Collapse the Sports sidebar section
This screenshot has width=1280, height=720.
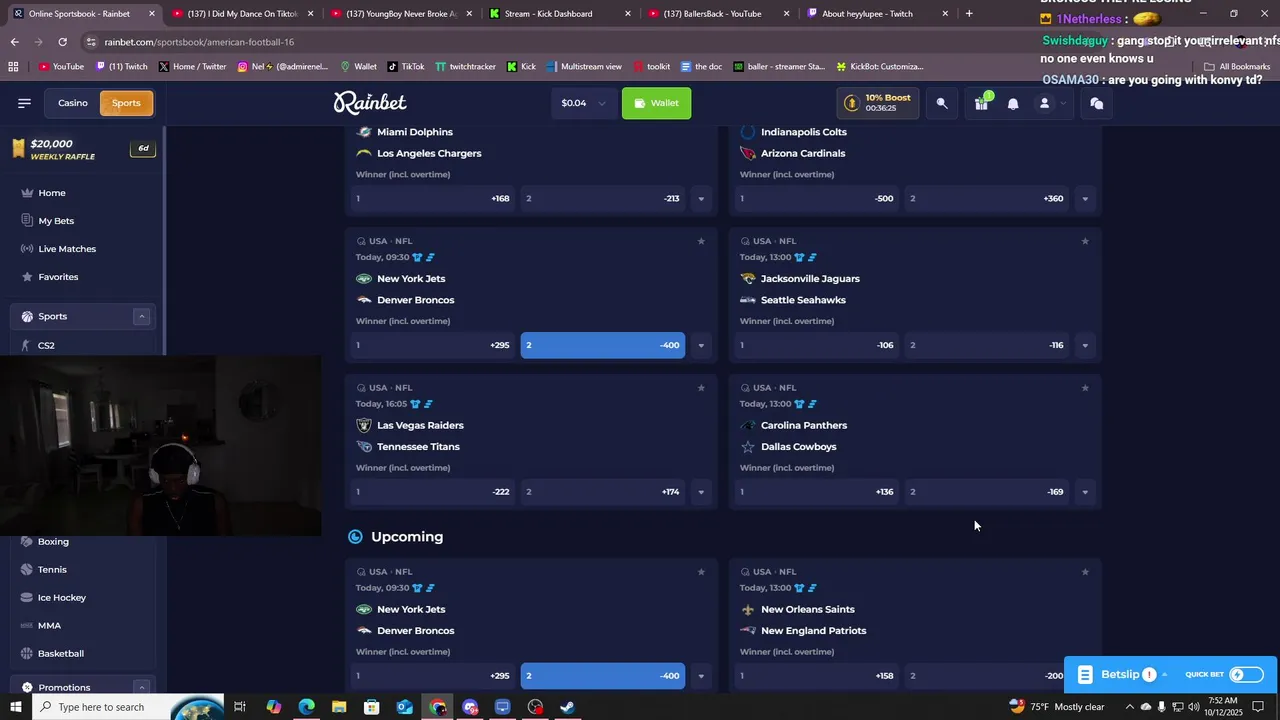[141, 316]
